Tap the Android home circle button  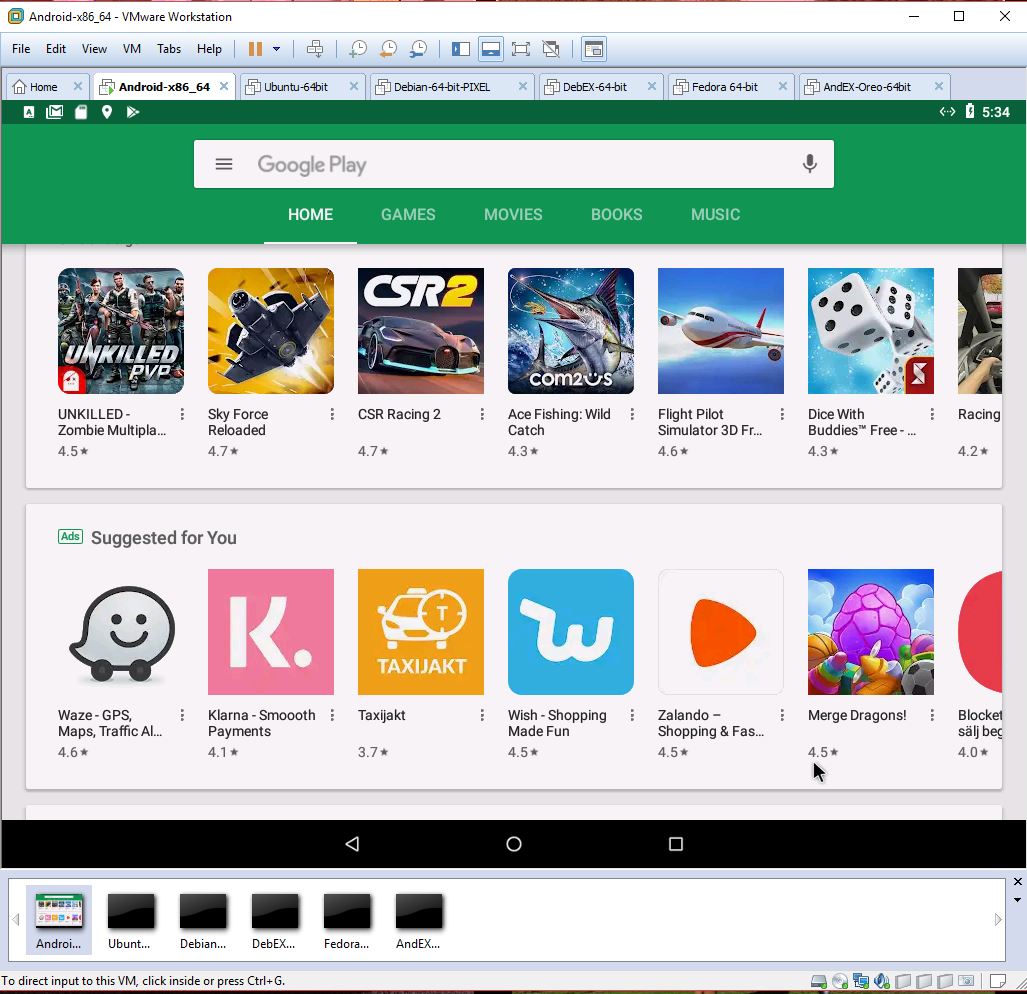click(514, 843)
